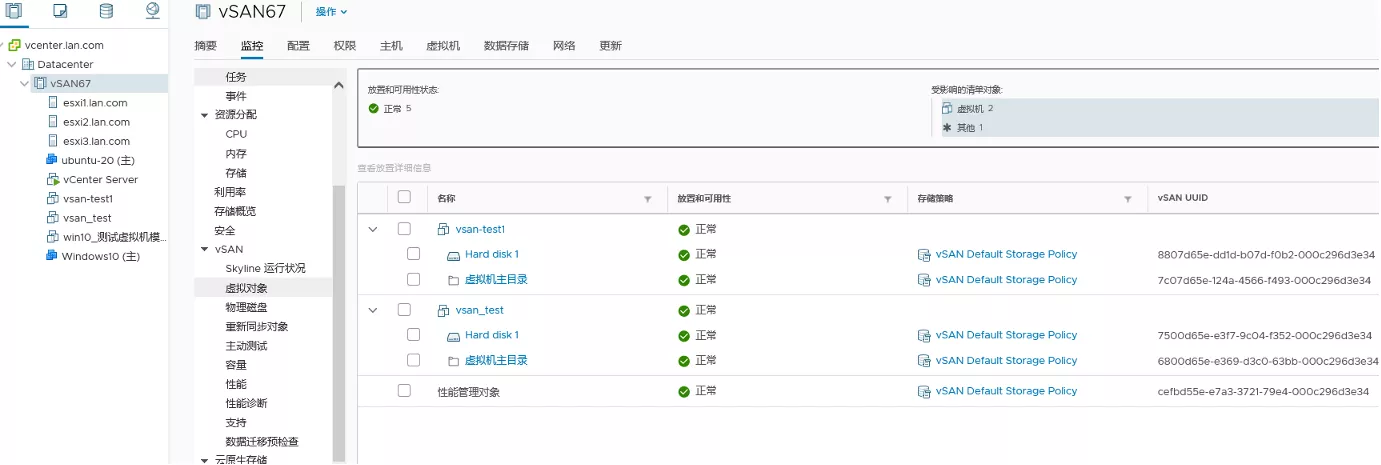Check the box for vsan-test1 row
Viewport: 1381px width, 465px height.
click(x=404, y=229)
